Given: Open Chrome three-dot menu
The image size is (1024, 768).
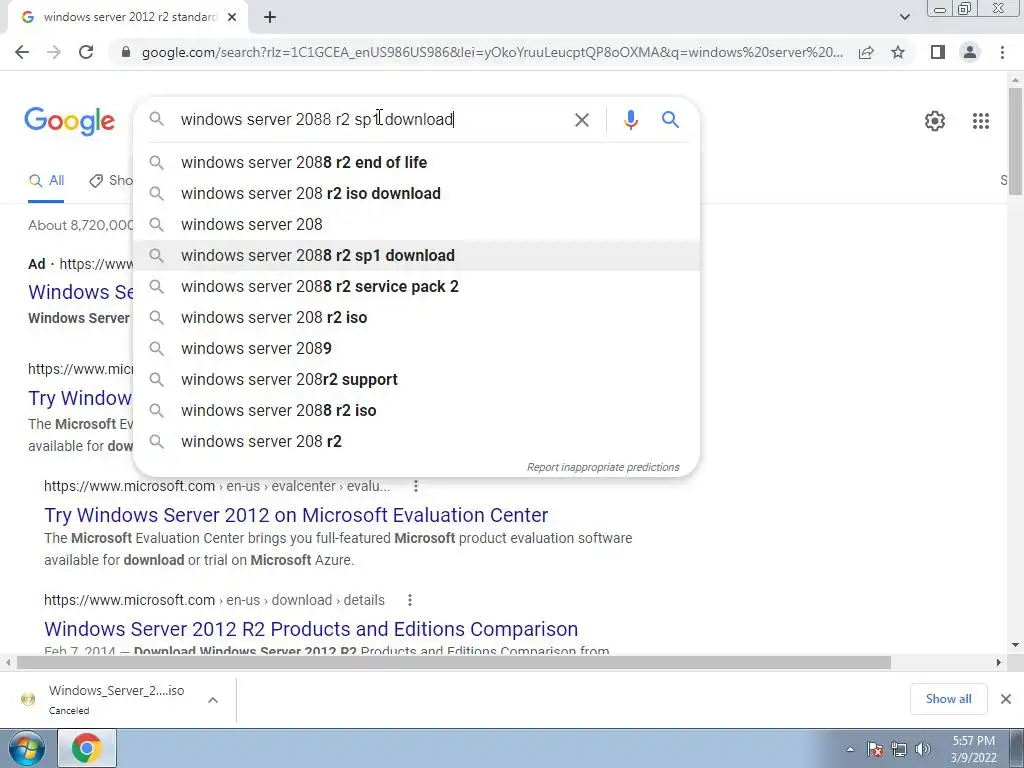Looking at the screenshot, I should pos(1002,52).
